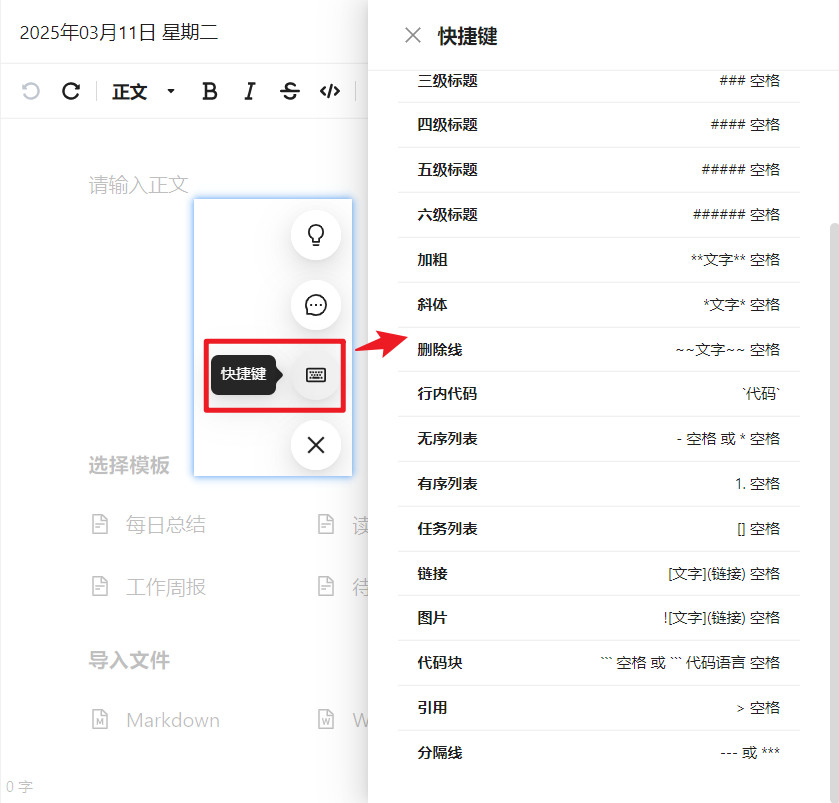Click the 行内代码 shortcut row

[599, 394]
